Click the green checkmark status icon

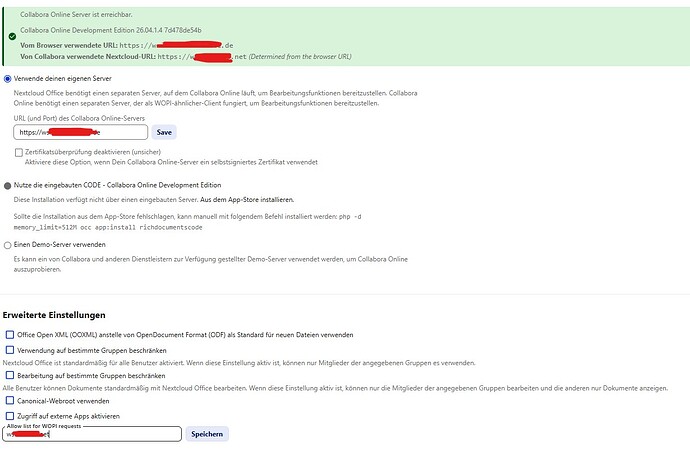click(x=12, y=37)
